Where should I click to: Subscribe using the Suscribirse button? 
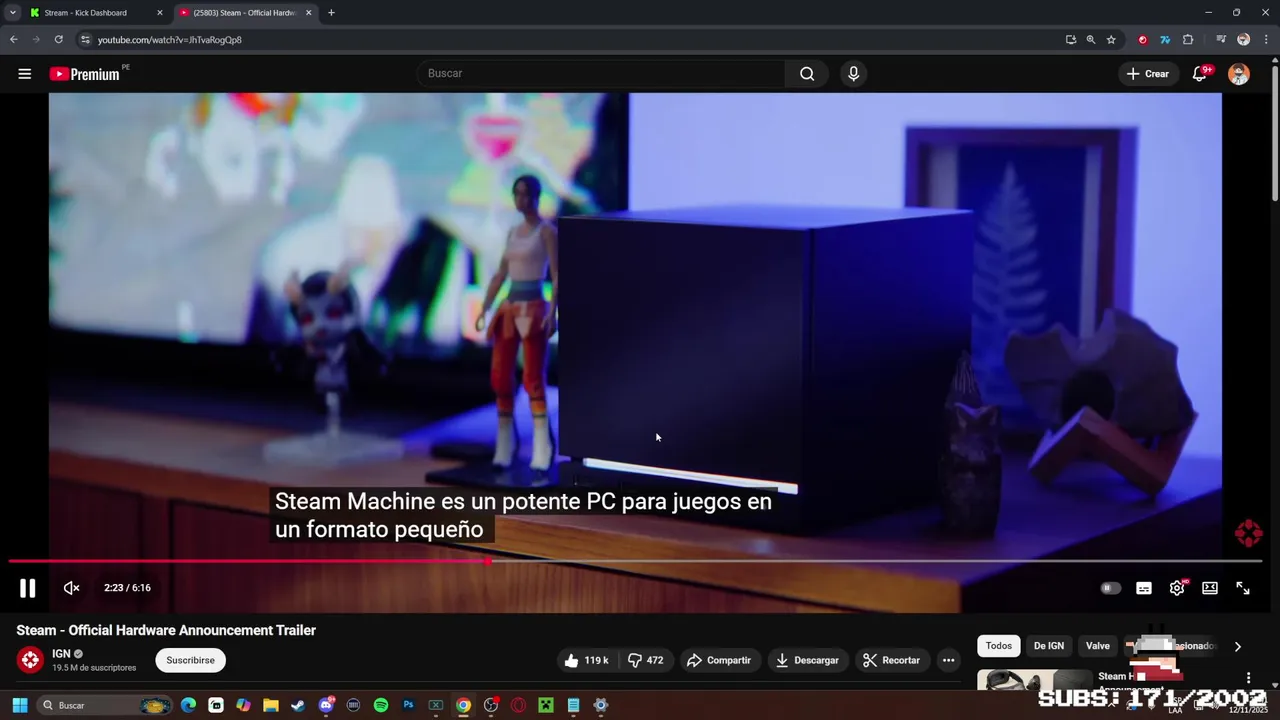(190, 660)
